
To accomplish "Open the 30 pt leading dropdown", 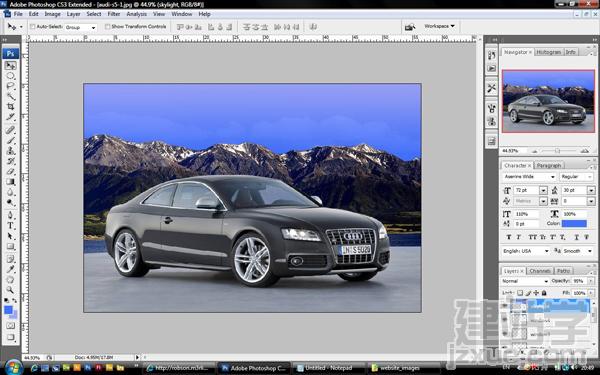I will coord(590,190).
